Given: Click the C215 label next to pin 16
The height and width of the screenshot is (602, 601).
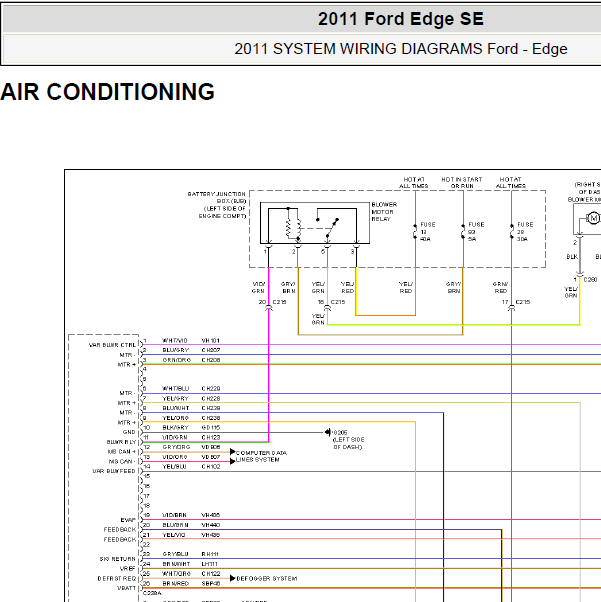Looking at the screenshot, I should pyautogui.click(x=338, y=302).
